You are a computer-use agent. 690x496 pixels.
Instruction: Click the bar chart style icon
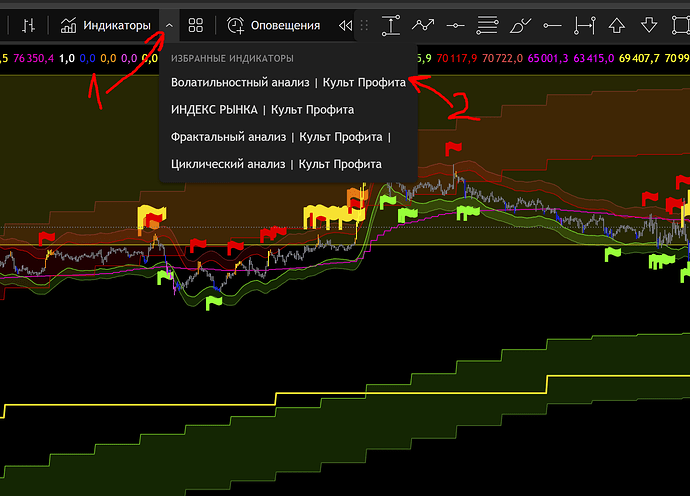(31, 25)
